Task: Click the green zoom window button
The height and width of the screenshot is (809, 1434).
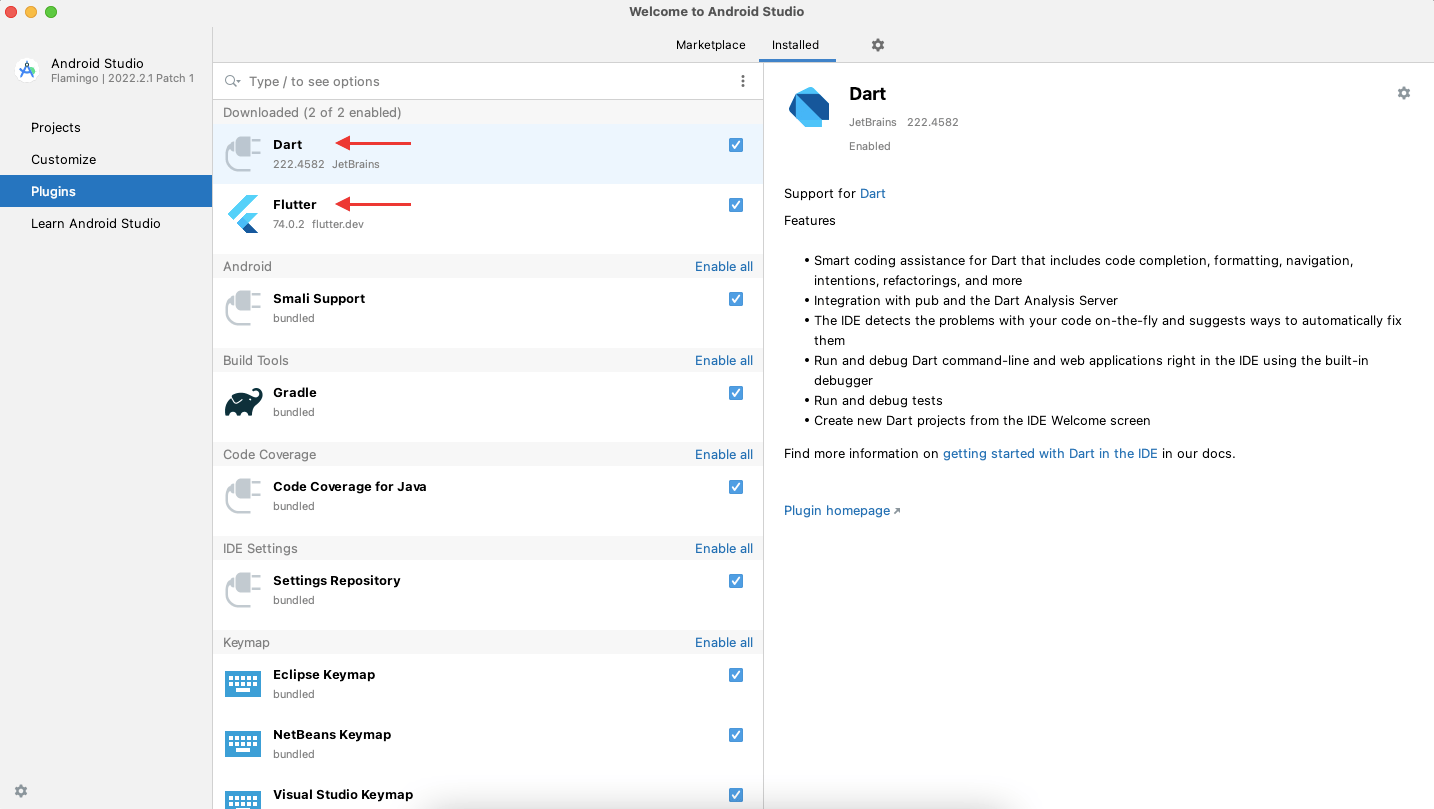Action: (51, 12)
